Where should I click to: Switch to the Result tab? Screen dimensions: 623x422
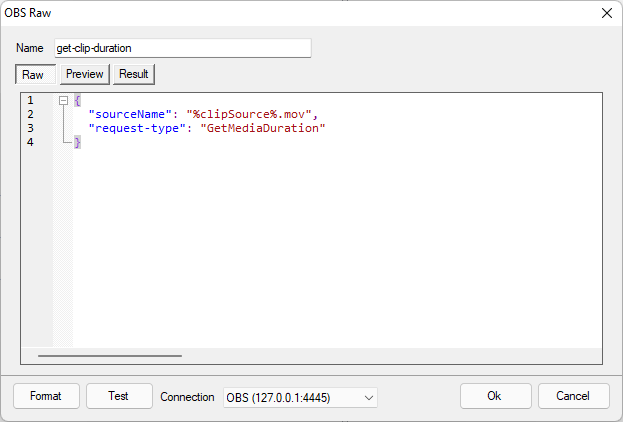pos(133,74)
